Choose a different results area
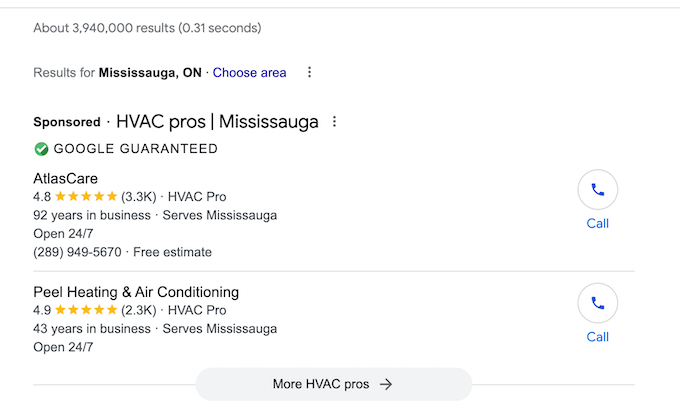 [x=249, y=72]
